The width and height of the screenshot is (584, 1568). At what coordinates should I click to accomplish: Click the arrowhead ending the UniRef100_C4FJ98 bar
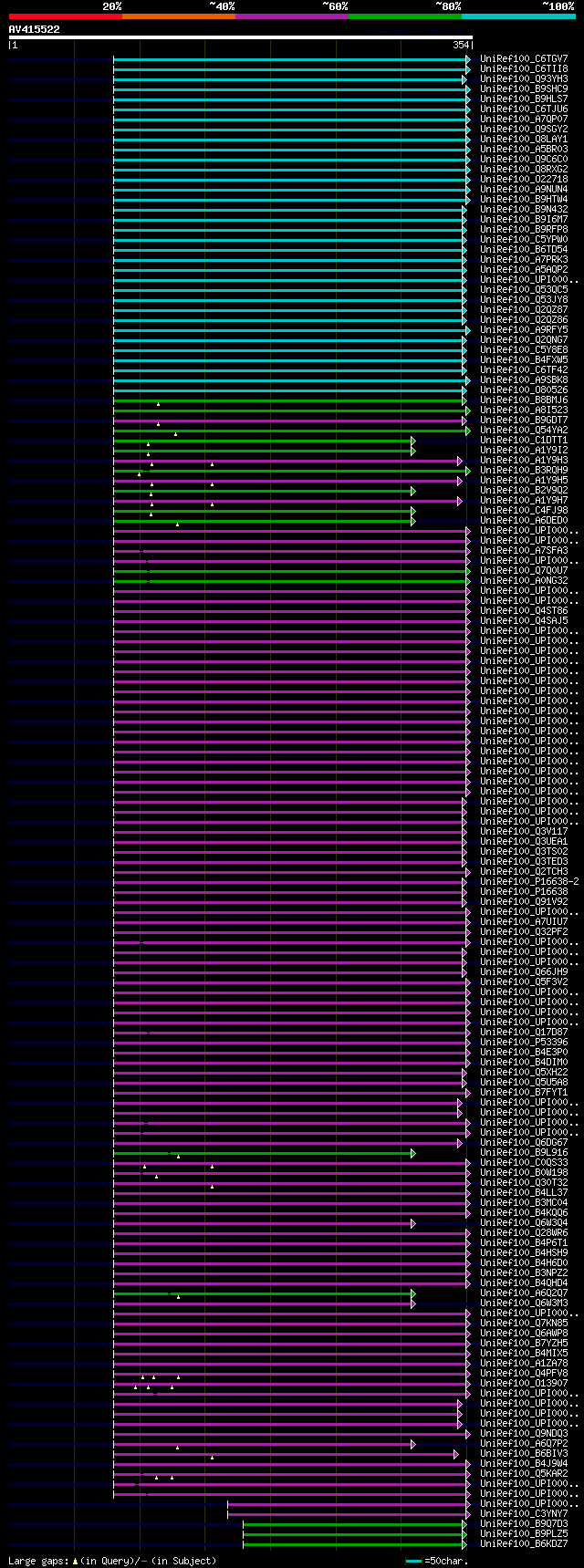[413, 511]
